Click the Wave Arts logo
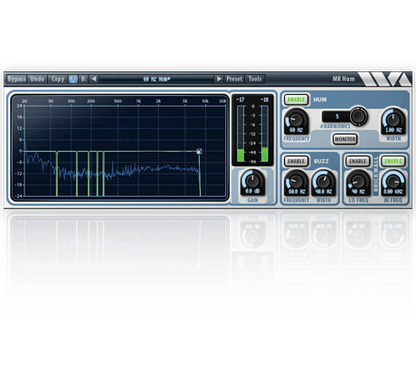 (x=385, y=79)
